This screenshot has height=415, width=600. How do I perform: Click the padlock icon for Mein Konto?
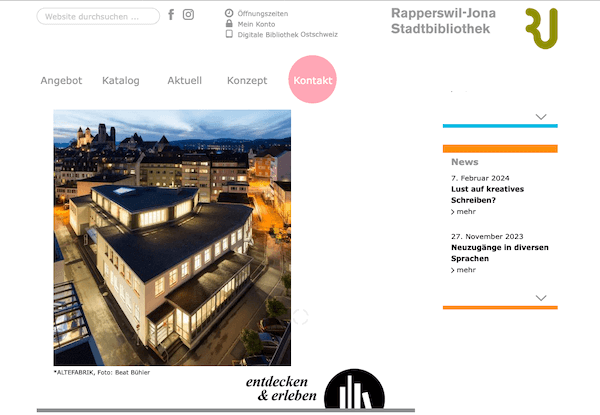[229, 24]
